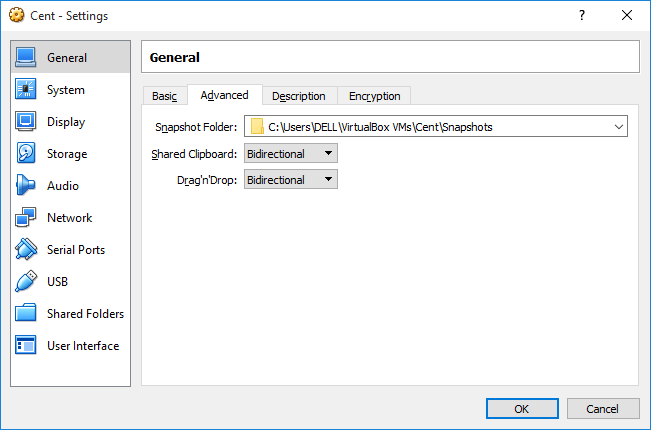
Task: Click the Cancel button
Action: (x=603, y=409)
